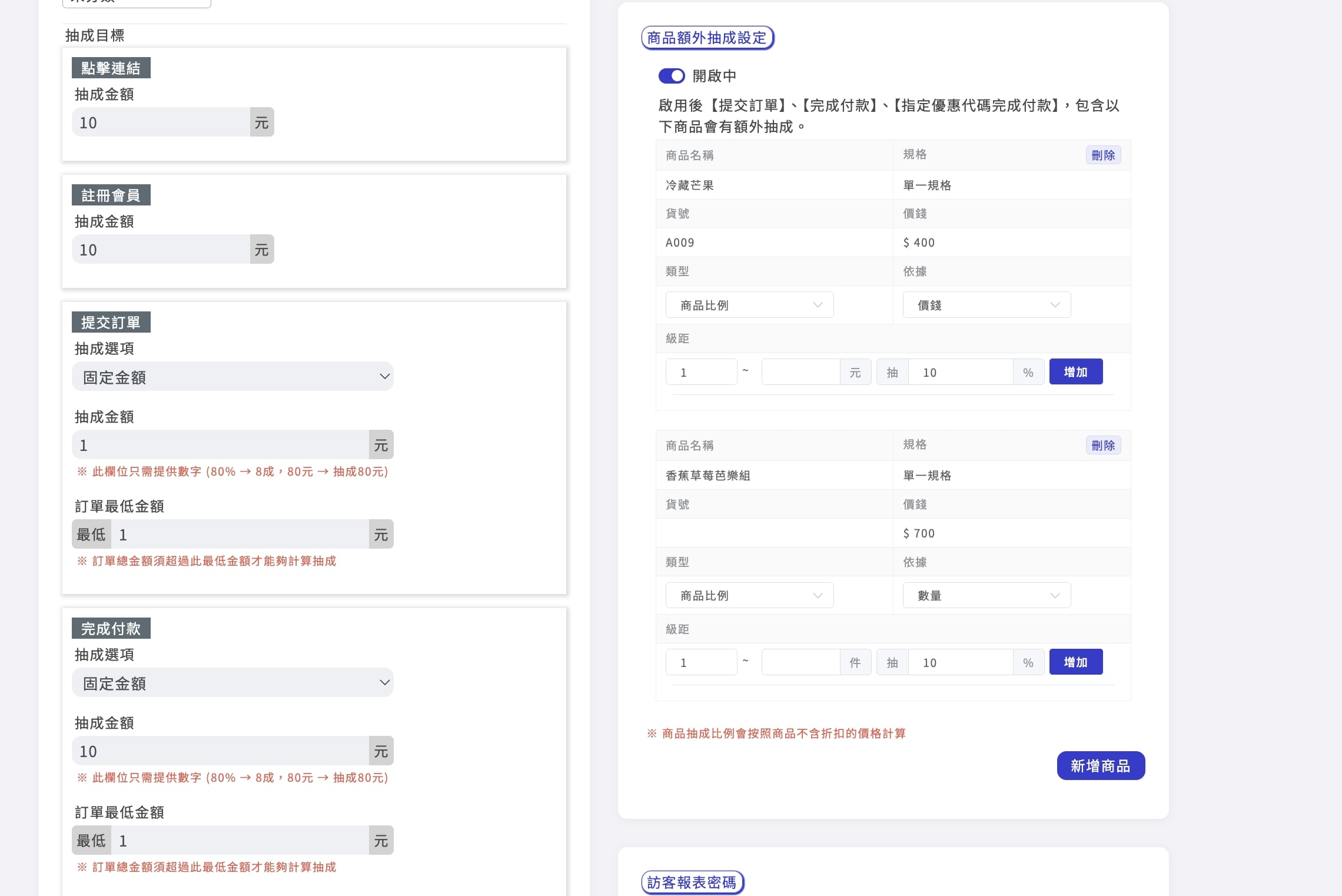Click SKU value A009
The height and width of the screenshot is (896, 1342).
[x=680, y=243]
